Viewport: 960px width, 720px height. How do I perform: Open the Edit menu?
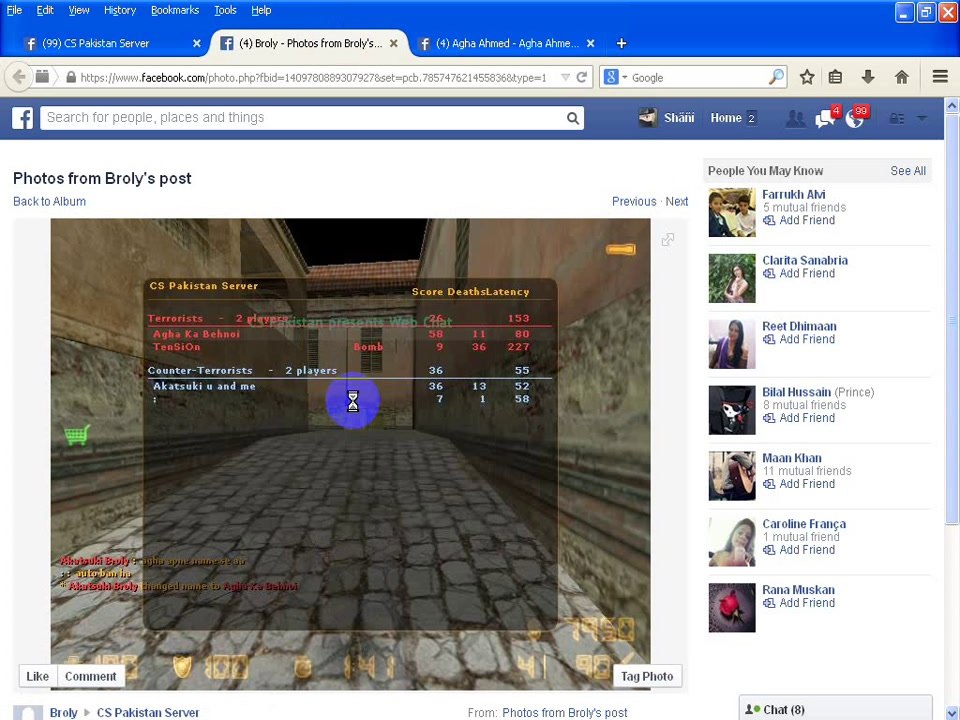point(45,10)
